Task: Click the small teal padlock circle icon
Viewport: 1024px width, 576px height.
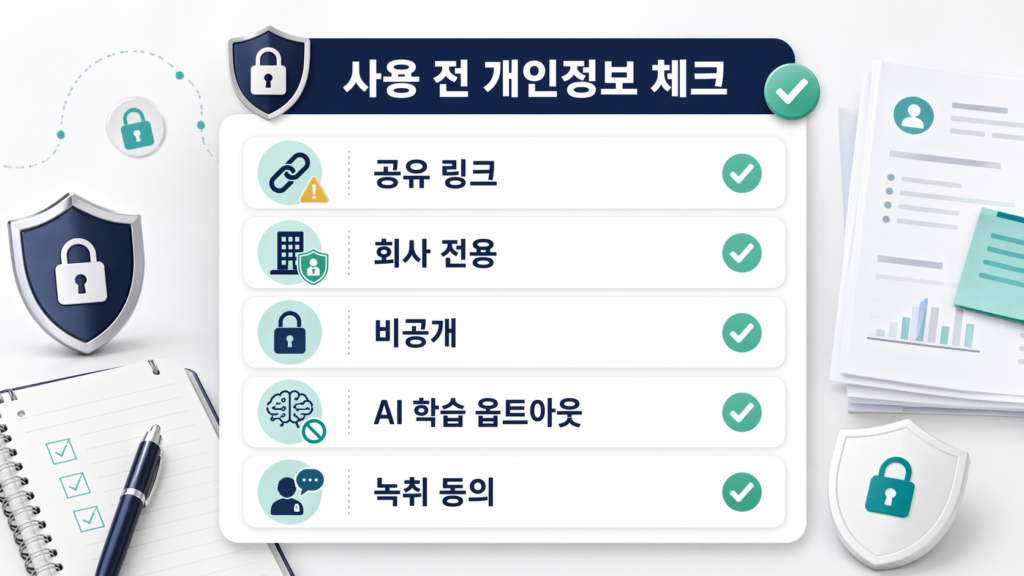Action: (135, 126)
